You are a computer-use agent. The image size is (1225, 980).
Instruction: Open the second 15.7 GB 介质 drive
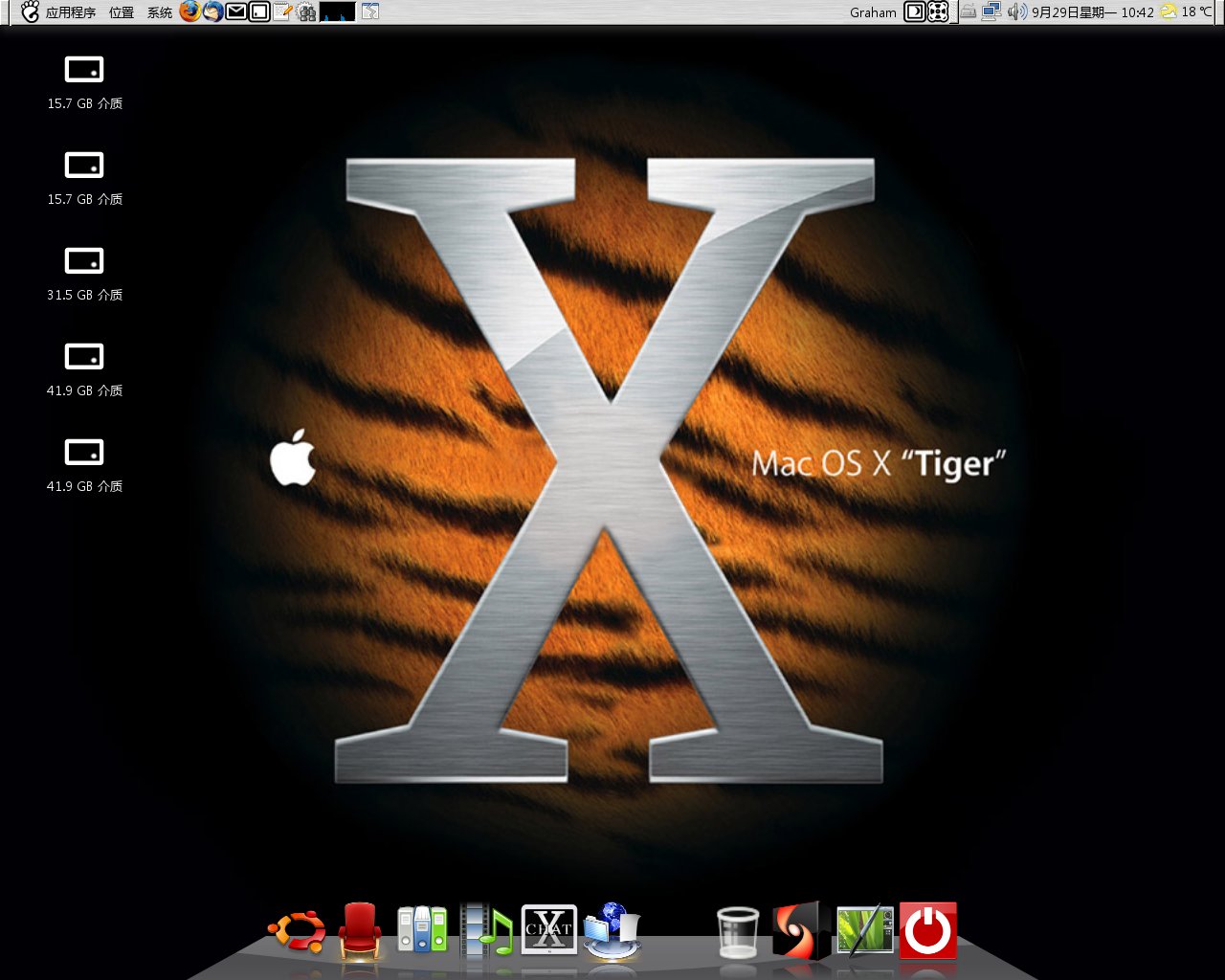click(84, 177)
